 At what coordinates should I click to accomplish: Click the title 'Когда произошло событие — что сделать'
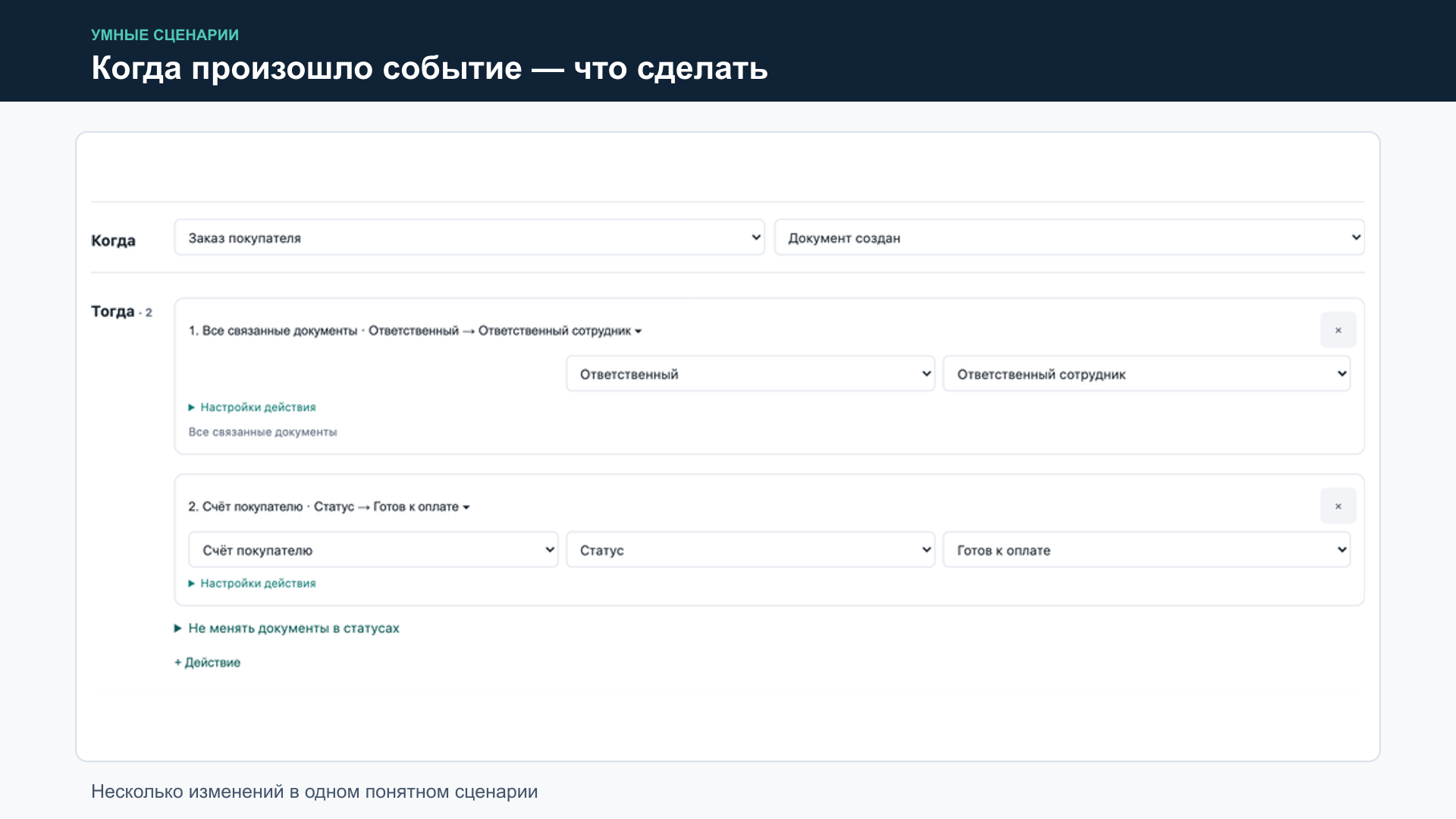(x=429, y=68)
